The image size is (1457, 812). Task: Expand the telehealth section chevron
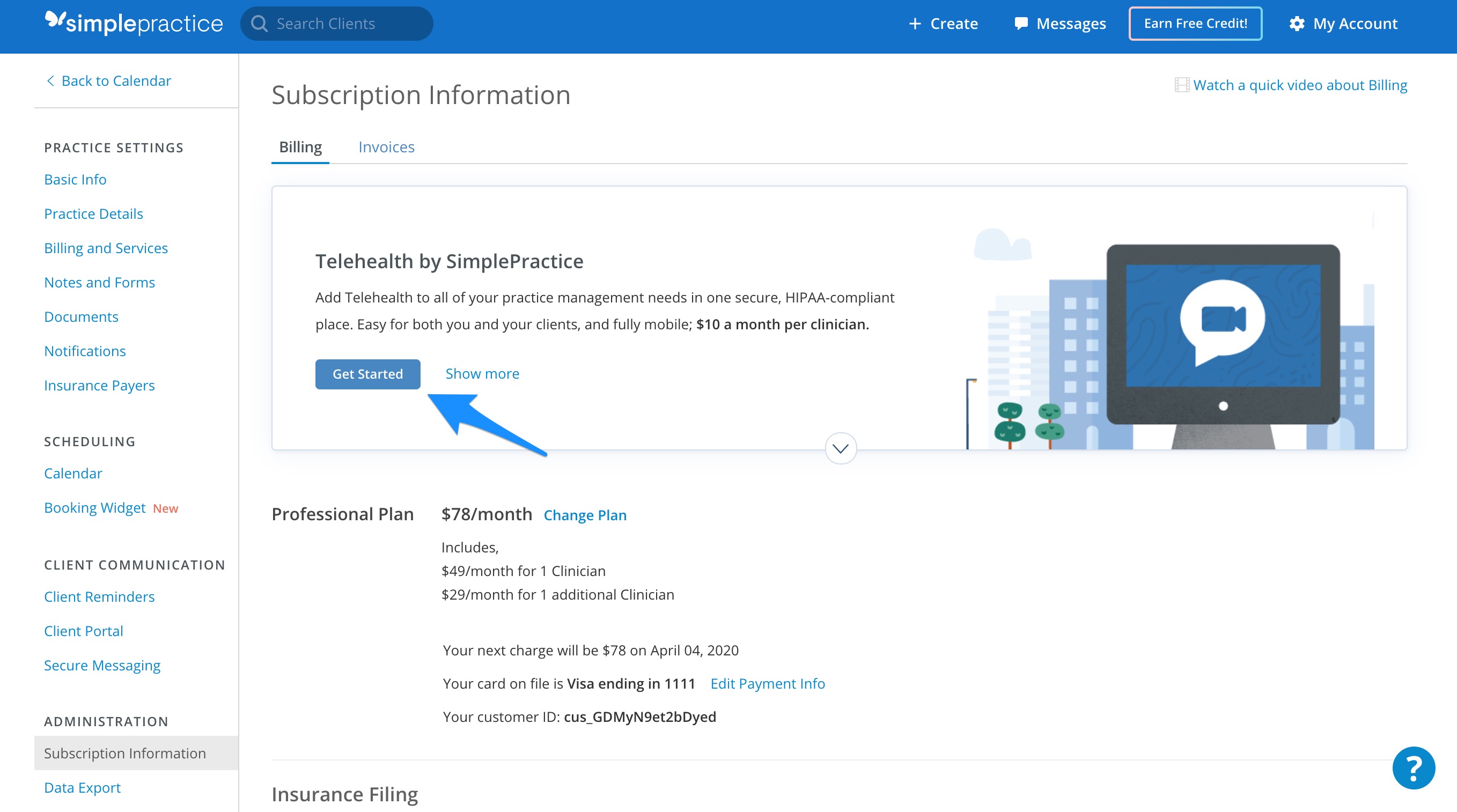839,448
